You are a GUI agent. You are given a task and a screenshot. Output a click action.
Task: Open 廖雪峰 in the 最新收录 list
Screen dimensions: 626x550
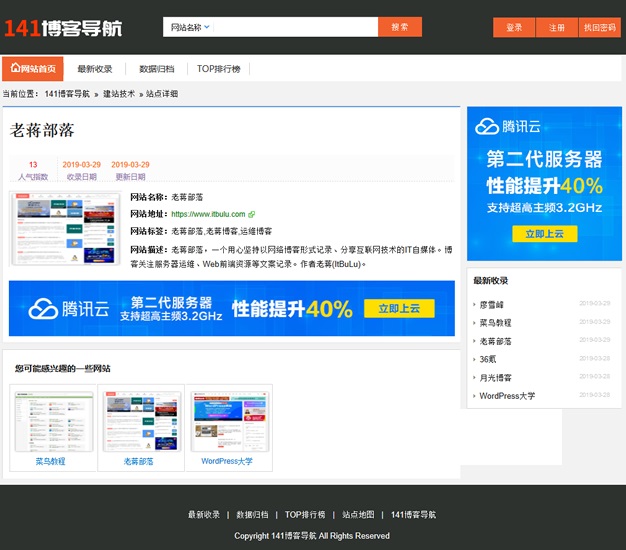point(491,305)
